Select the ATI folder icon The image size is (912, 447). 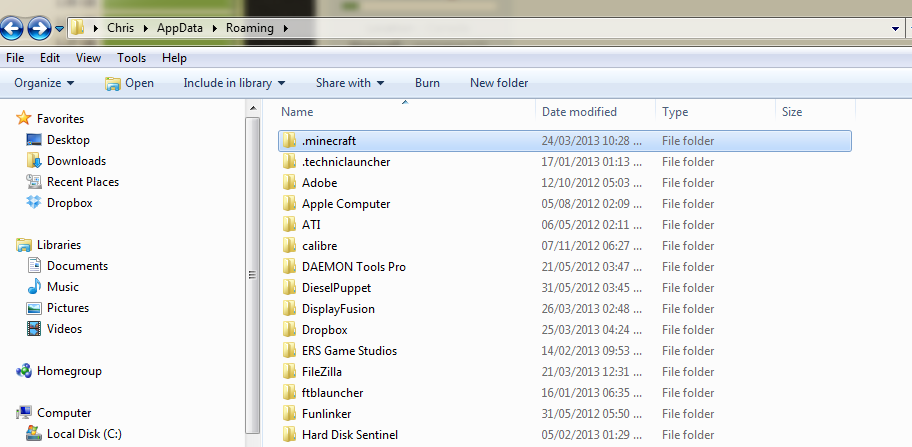(290, 224)
